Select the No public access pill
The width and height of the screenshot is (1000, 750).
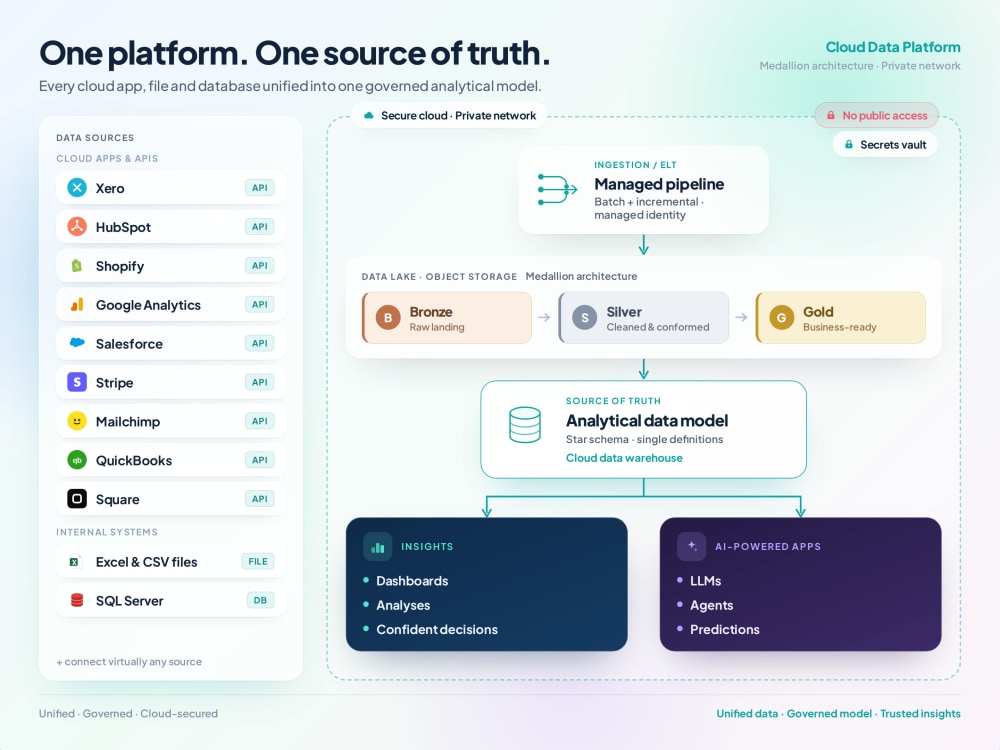point(876,115)
